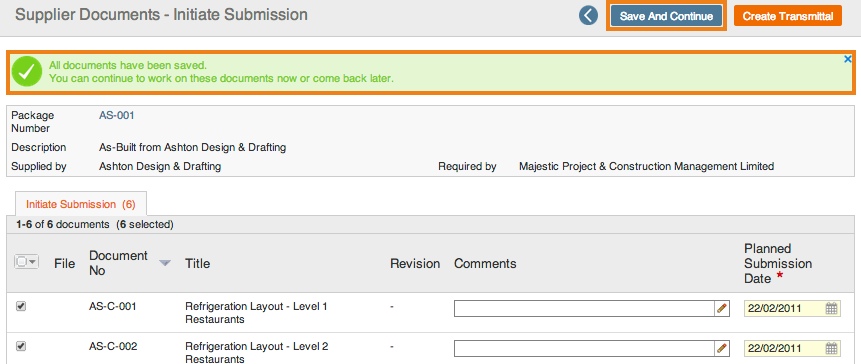Screen dimensions: 861x364
Task: Sort by Document No using arrow
Action: point(164,264)
